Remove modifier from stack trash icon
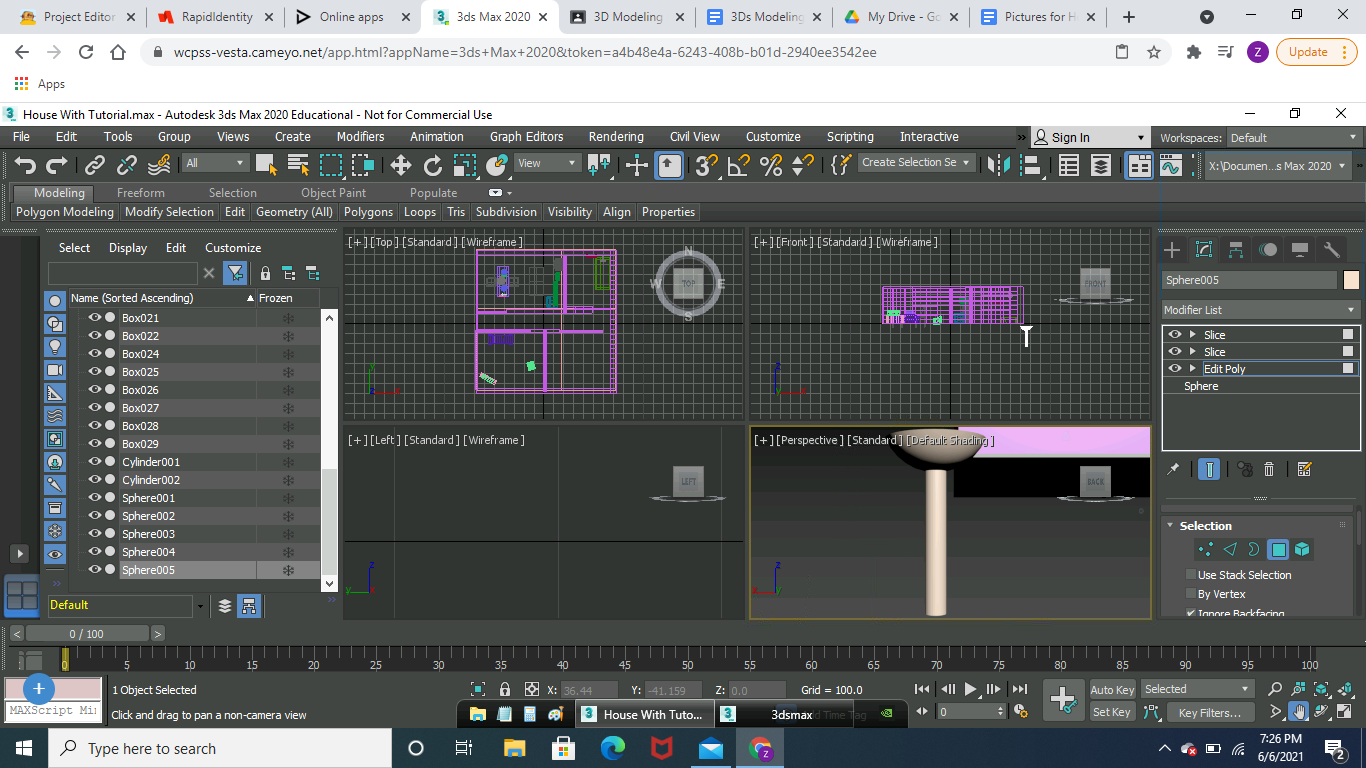Screen dimensions: 1366x768 click(1269, 468)
